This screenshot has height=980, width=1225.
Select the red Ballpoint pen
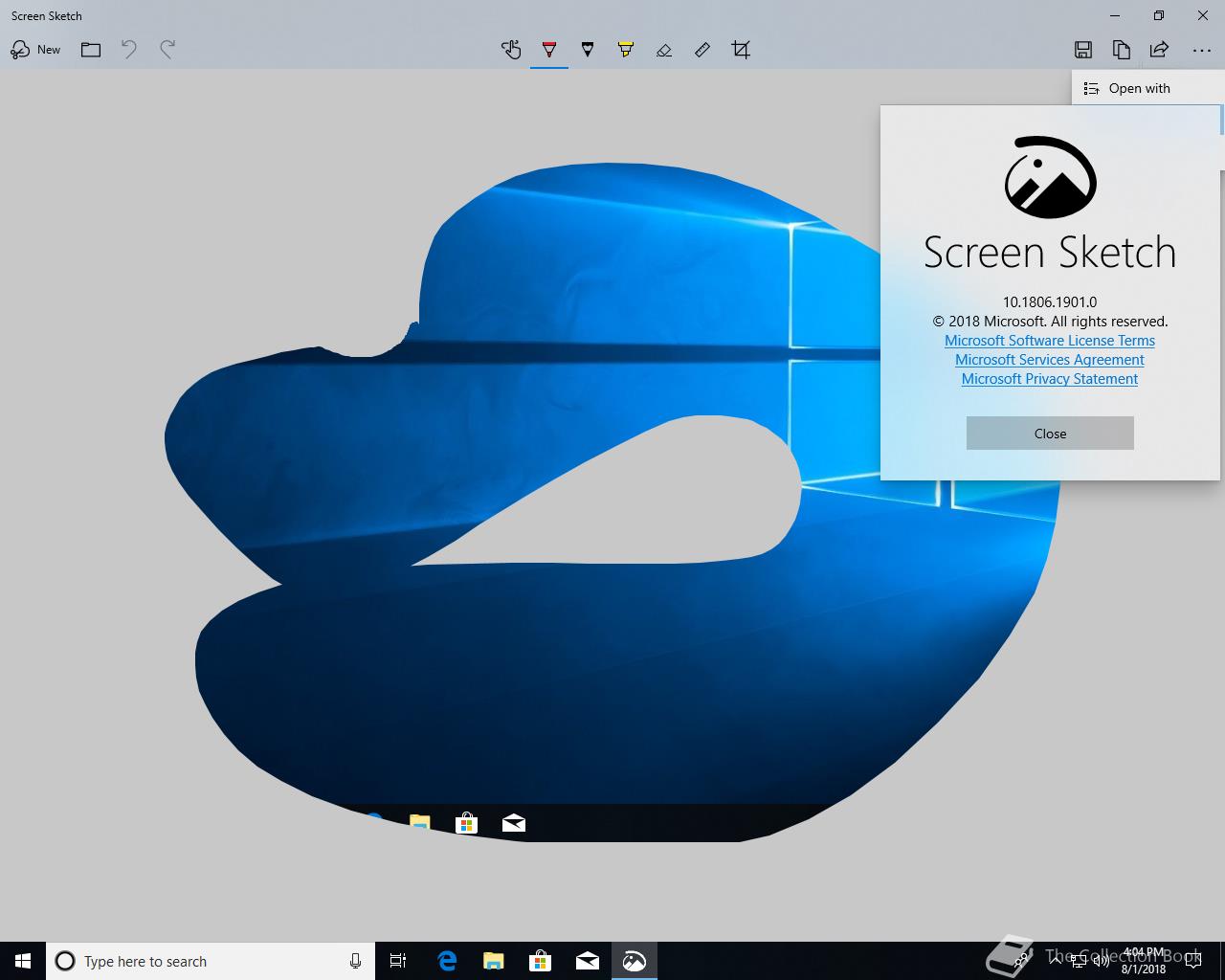(549, 50)
